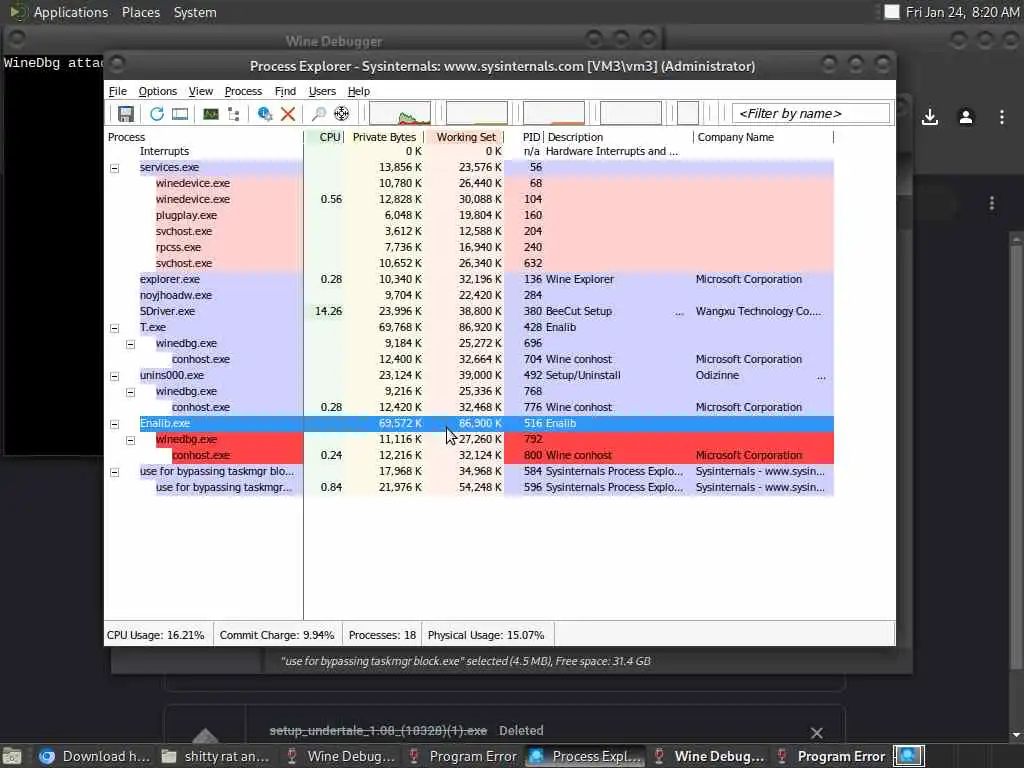Sort by the Description column header
Viewport: 1024px width, 768px height.
click(x=618, y=137)
